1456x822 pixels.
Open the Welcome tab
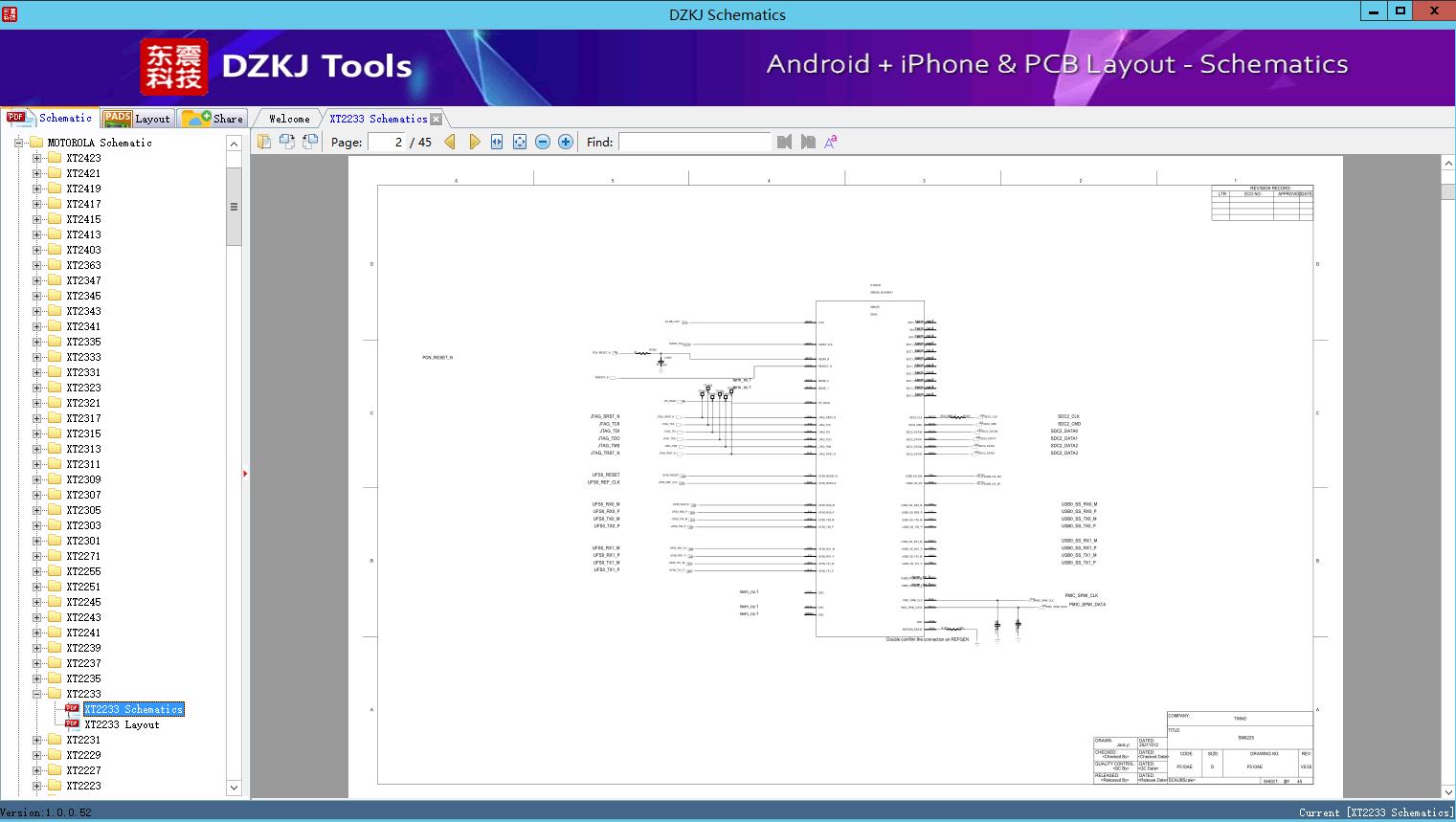(x=289, y=119)
